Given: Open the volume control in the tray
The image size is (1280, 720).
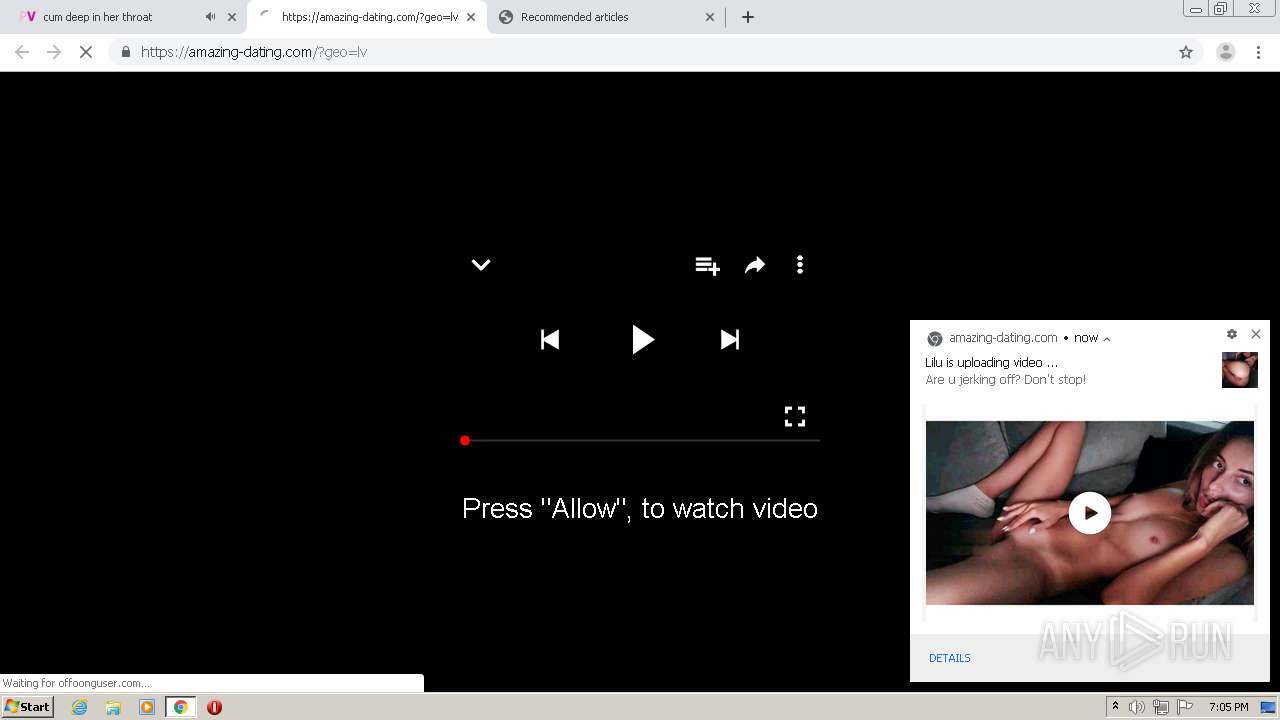Looking at the screenshot, I should 1137,707.
